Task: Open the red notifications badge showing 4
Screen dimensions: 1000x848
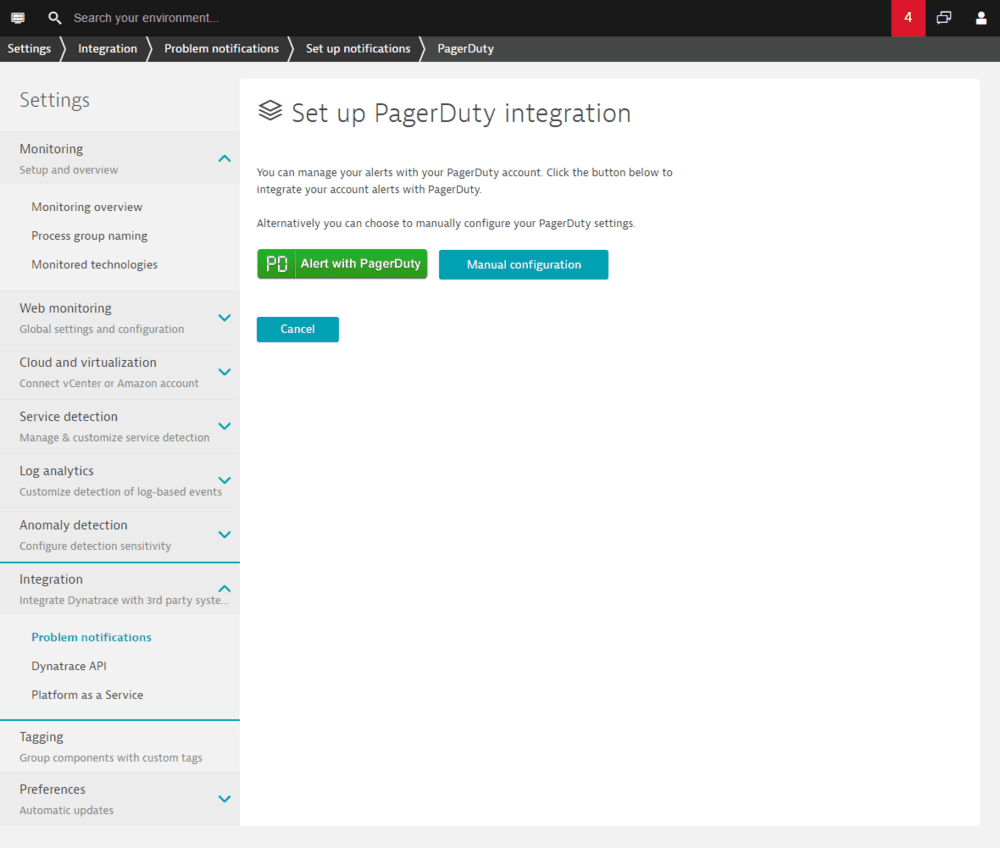Action: [x=906, y=17]
